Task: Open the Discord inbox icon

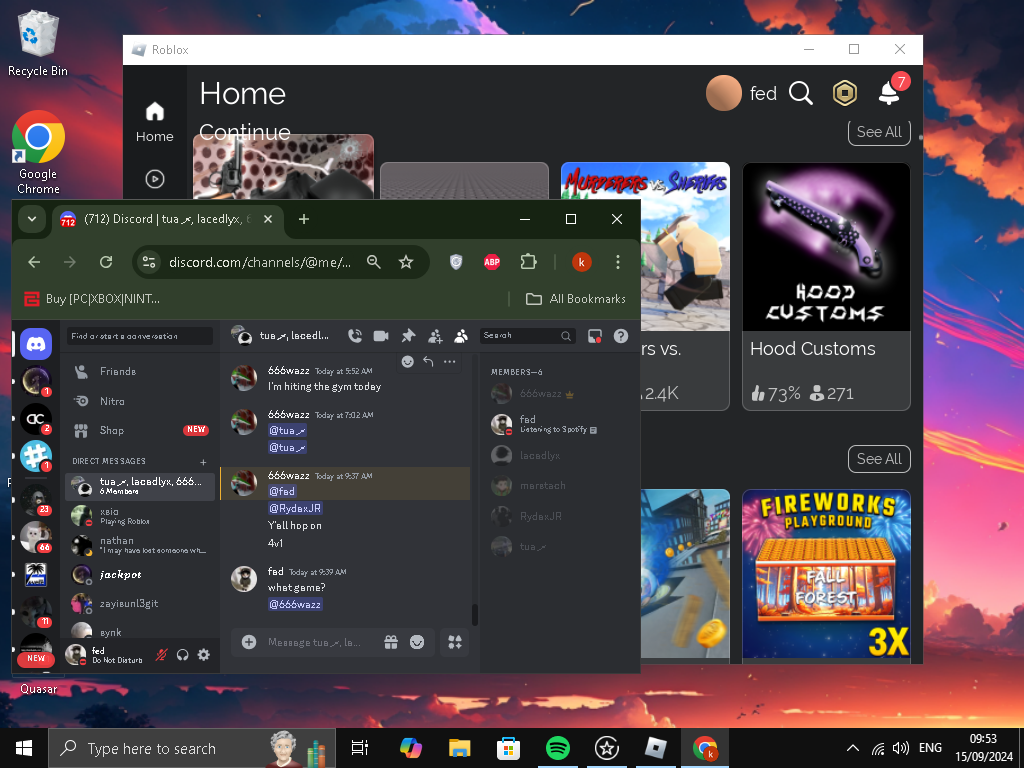Action: coord(595,336)
